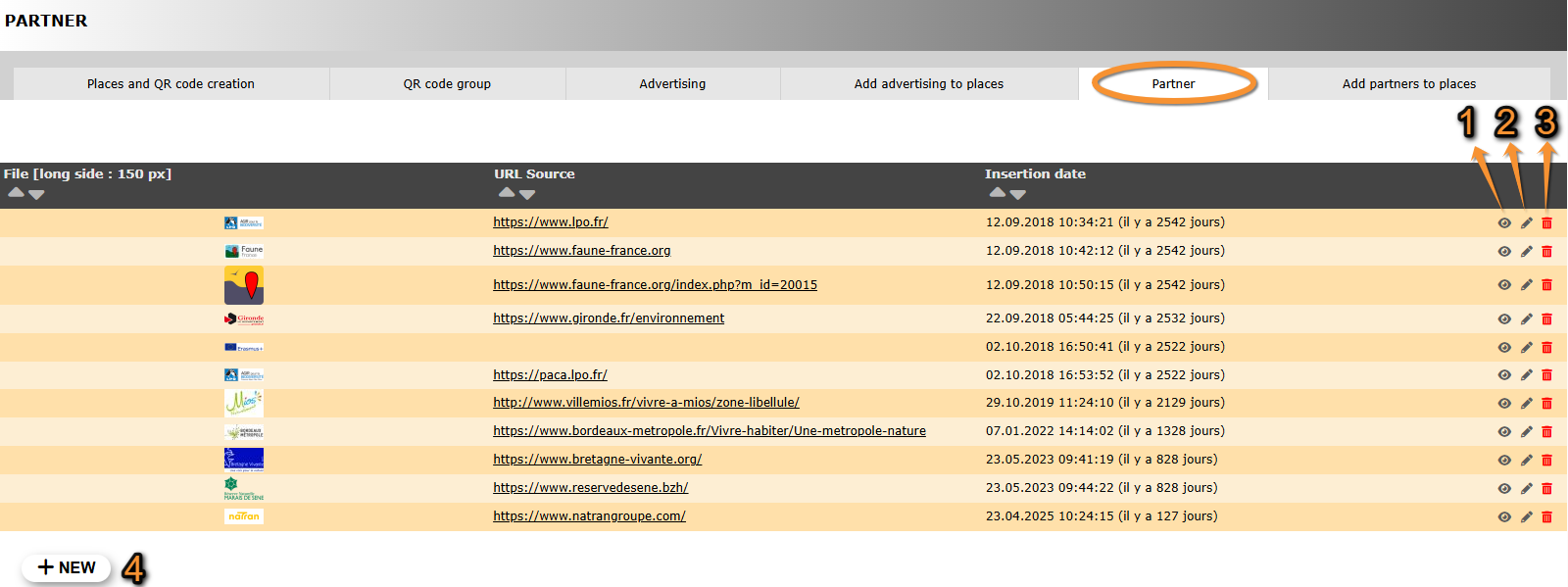Sort Insertion date column descending
Screen dimensions: 1568x587
(x=1018, y=194)
